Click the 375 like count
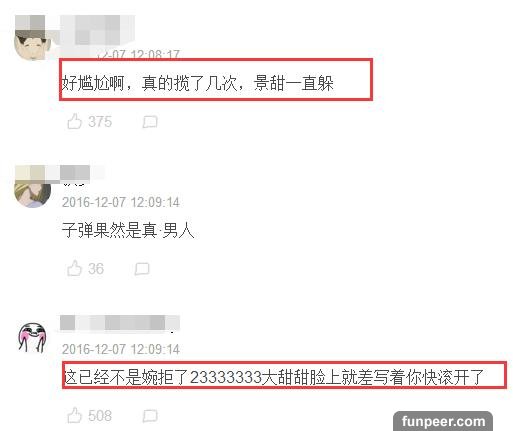The width and height of the screenshot is (513, 431). (x=100, y=122)
